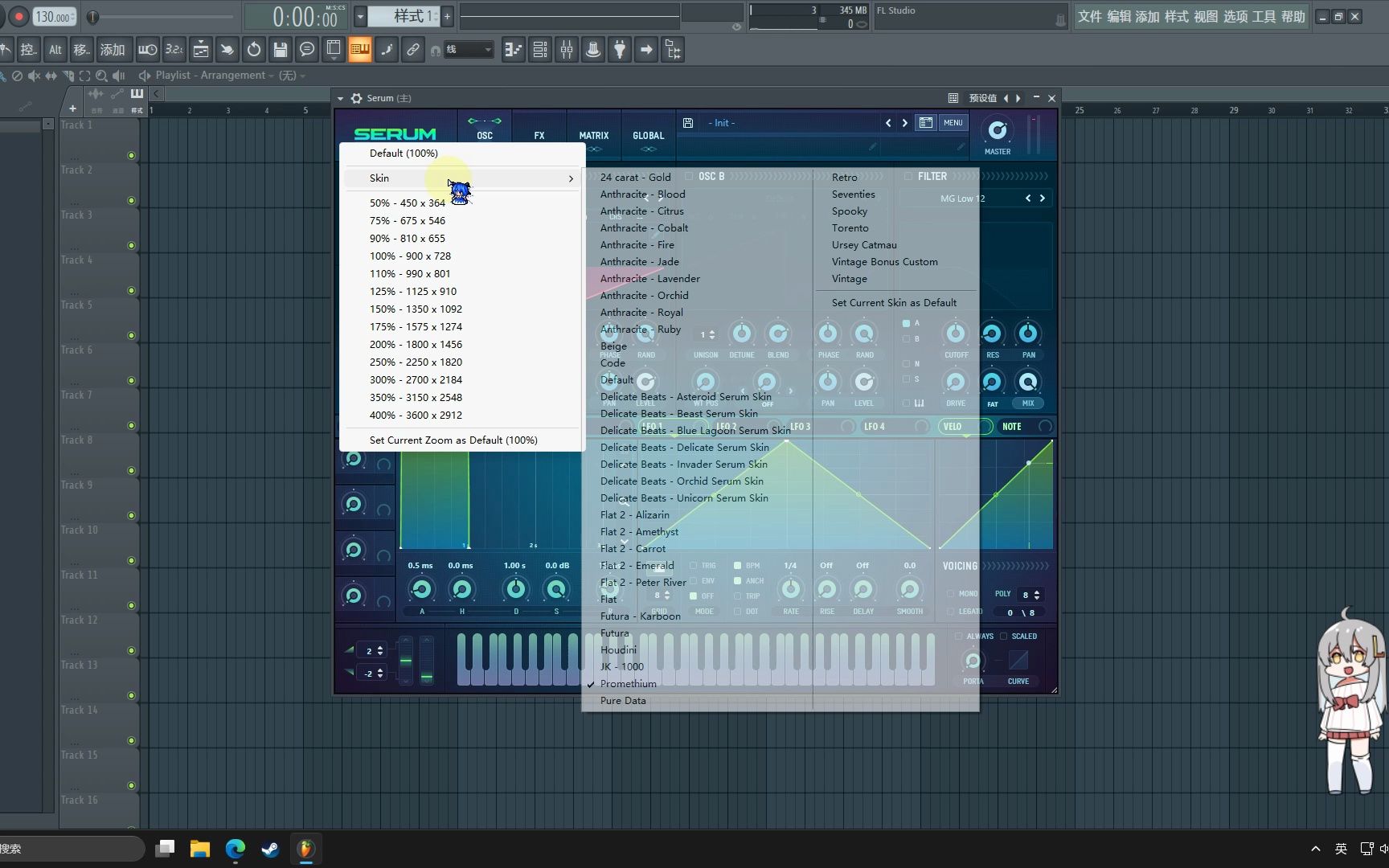Toggle filter routing checkbox N
The image size is (1389, 868).
click(906, 363)
